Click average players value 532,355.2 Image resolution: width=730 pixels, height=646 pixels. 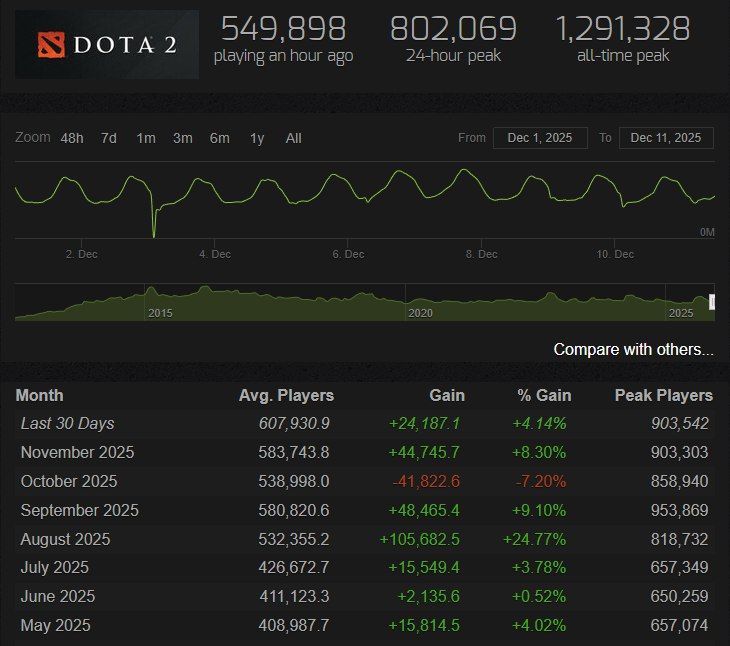coord(294,539)
